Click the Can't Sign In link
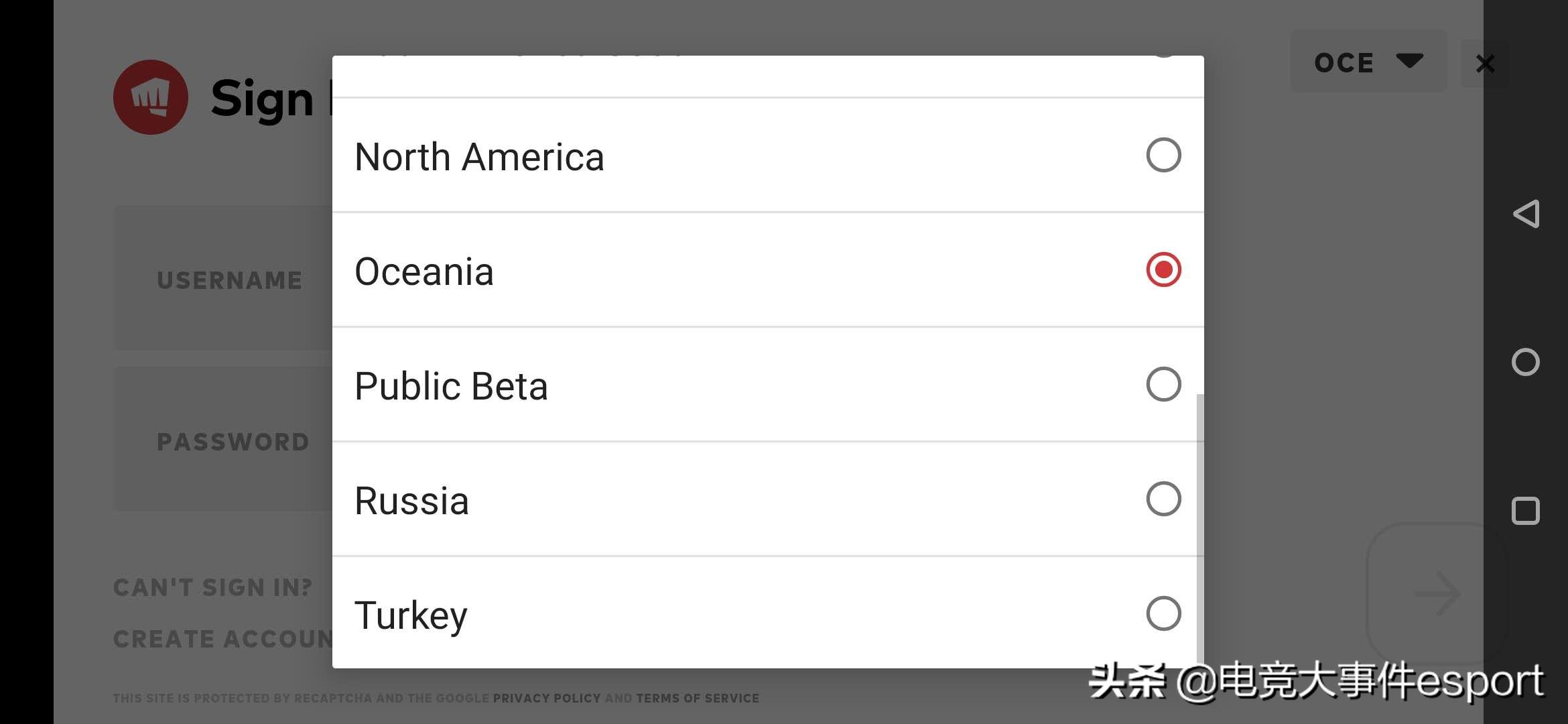The image size is (1568, 724). click(x=212, y=588)
